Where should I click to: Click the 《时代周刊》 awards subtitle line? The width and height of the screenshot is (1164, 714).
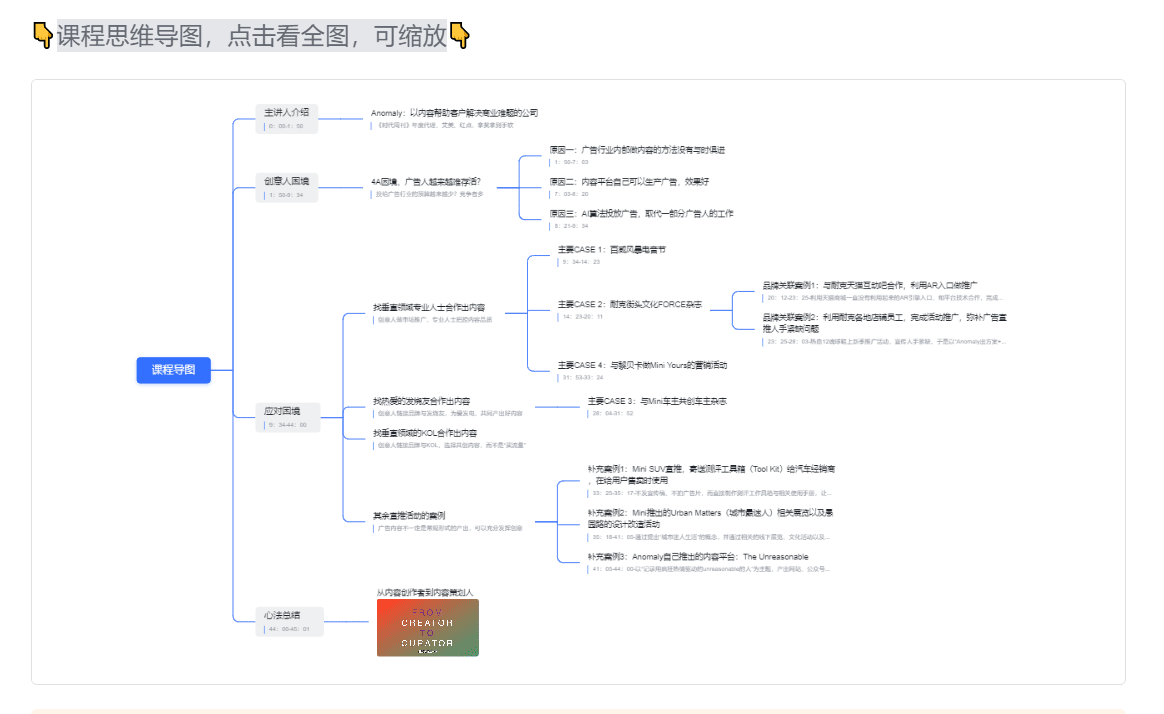pyautogui.click(x=445, y=125)
